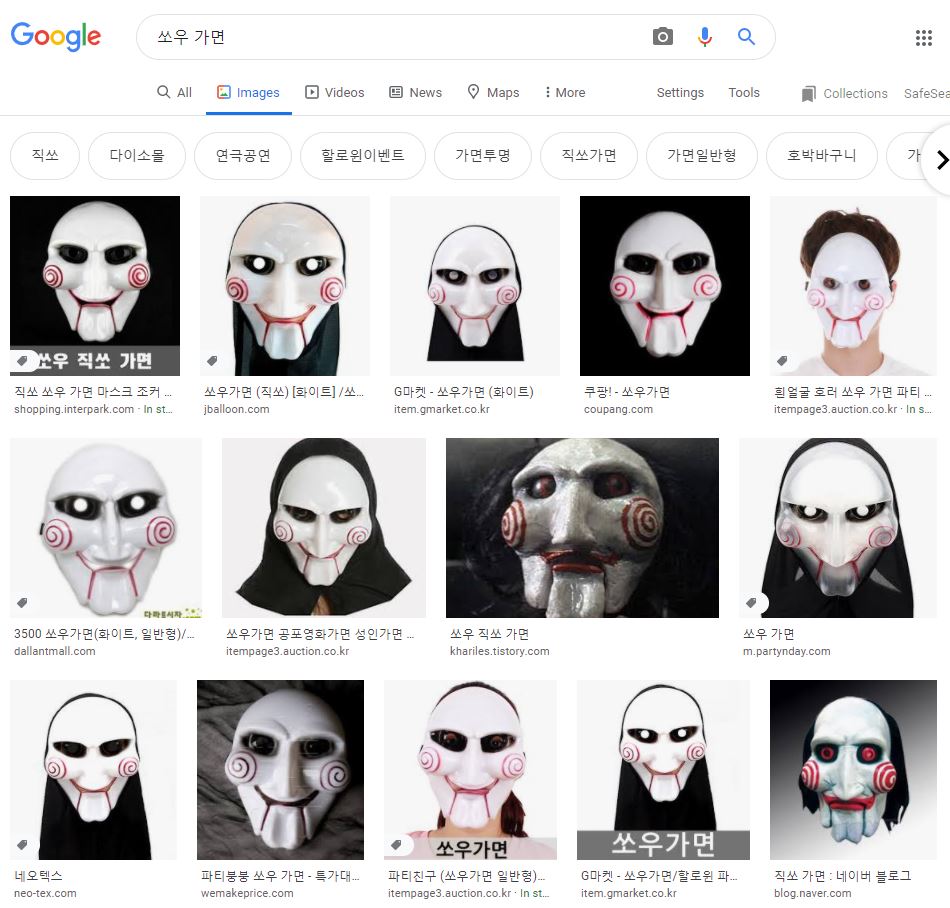The image size is (950, 908).
Task: Expand the More menu
Action: point(565,93)
